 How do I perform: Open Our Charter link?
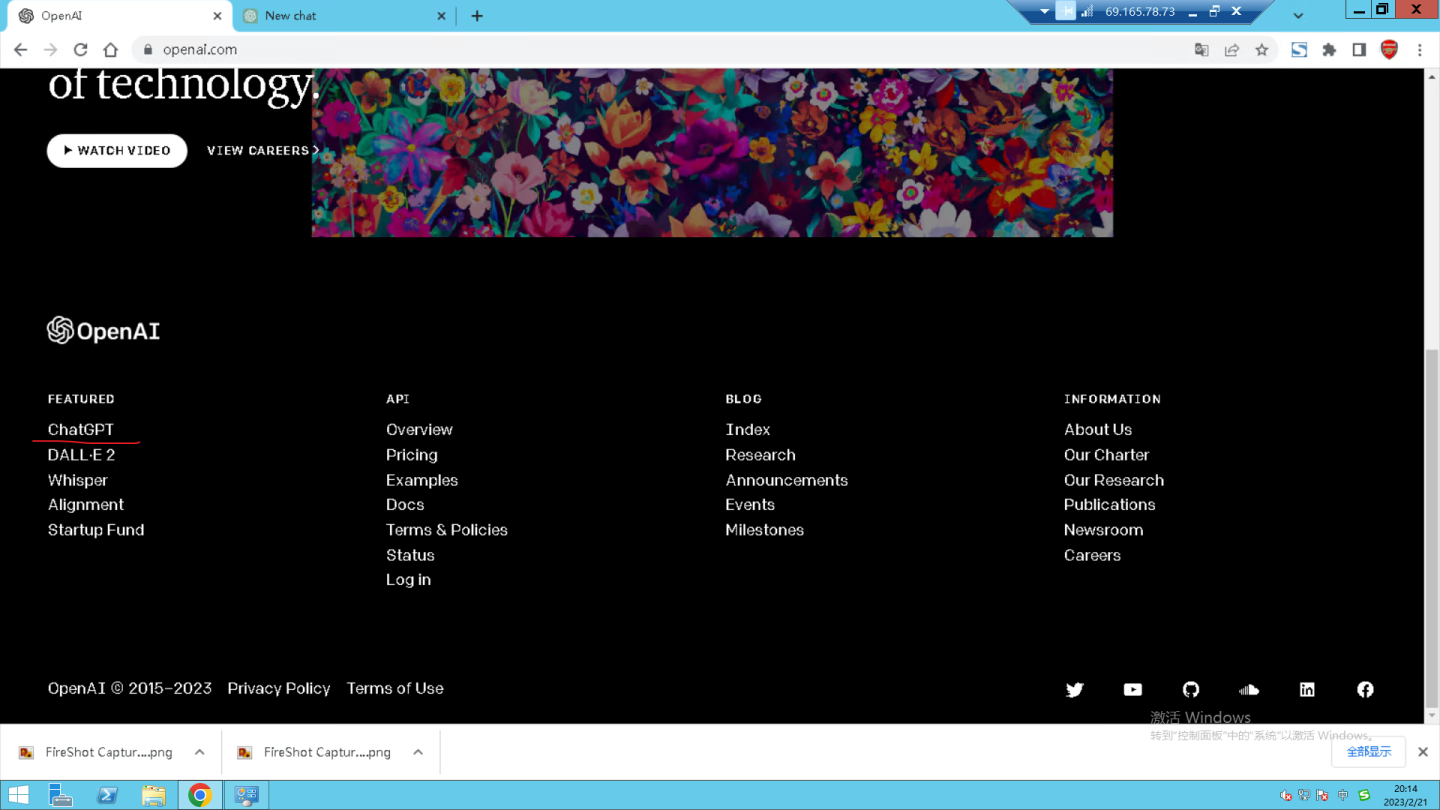pyautogui.click(x=1106, y=454)
